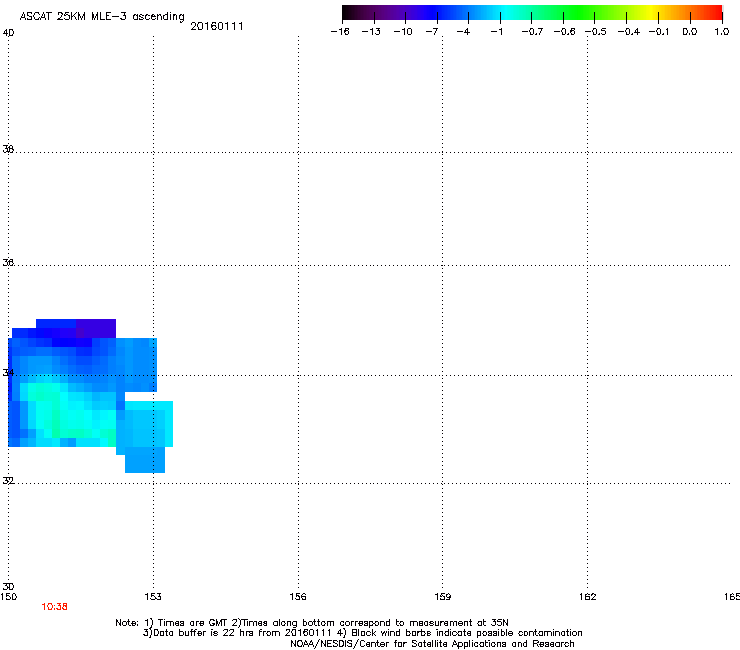Click the color bar label 0.0

[690, 32]
